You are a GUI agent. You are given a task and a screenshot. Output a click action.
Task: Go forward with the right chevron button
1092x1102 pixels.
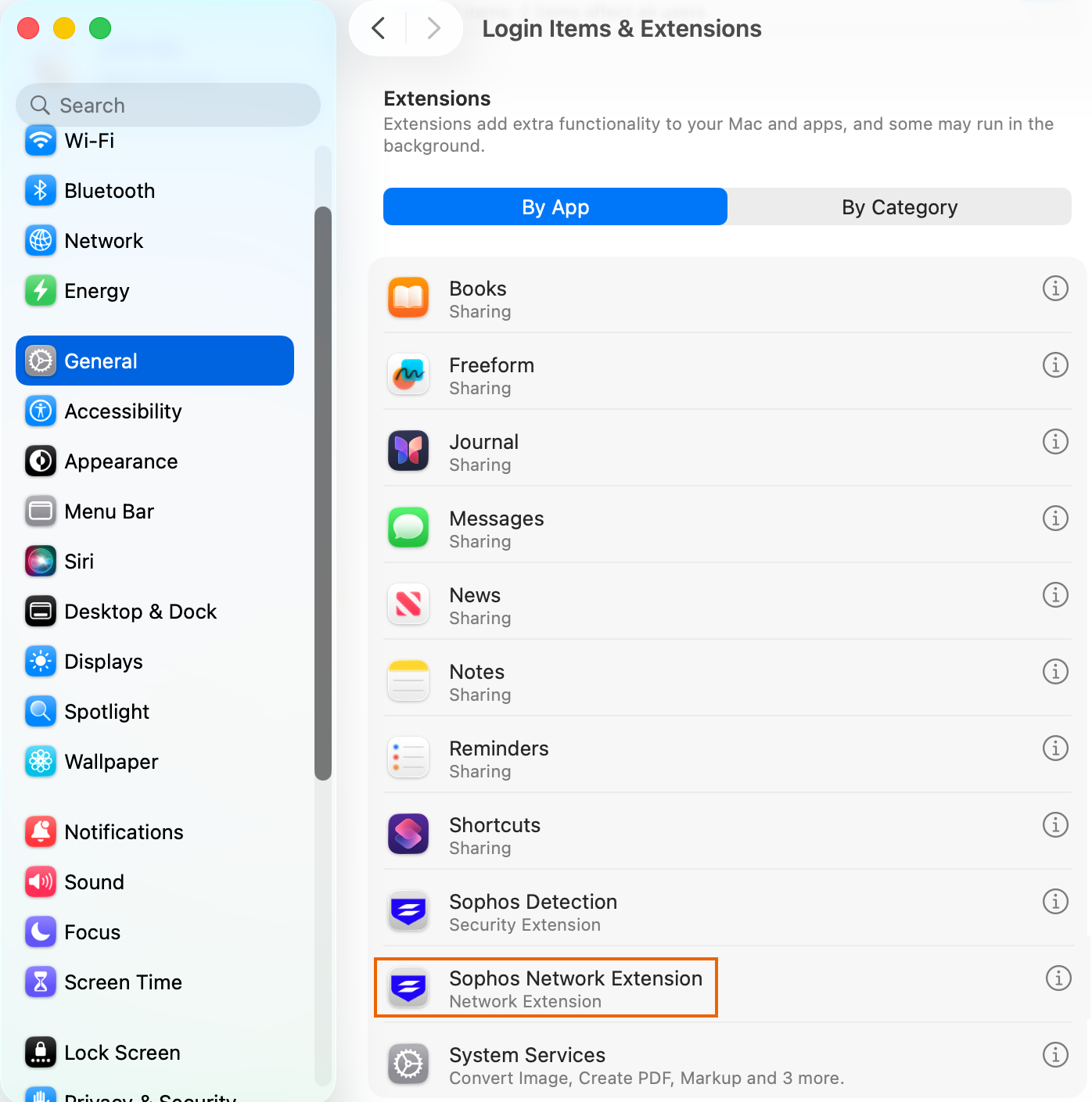point(433,29)
